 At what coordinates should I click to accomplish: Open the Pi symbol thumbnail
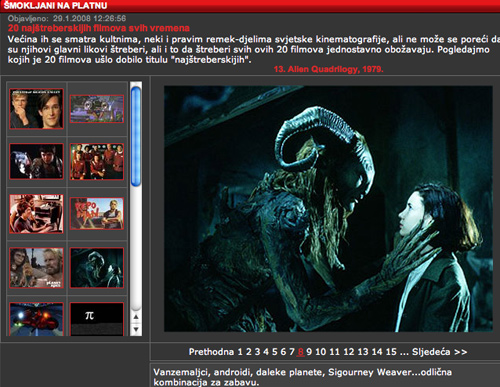click(97, 319)
